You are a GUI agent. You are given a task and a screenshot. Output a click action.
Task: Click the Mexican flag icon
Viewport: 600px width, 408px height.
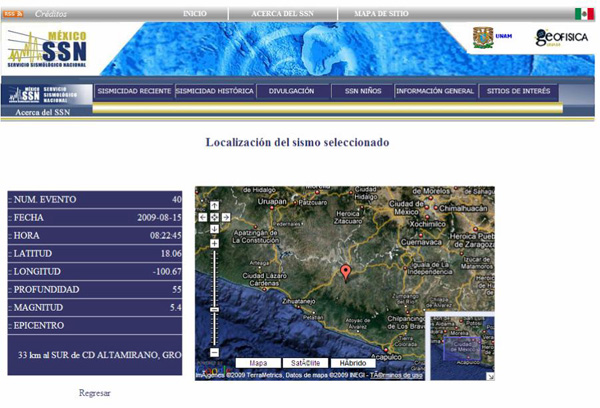(584, 14)
